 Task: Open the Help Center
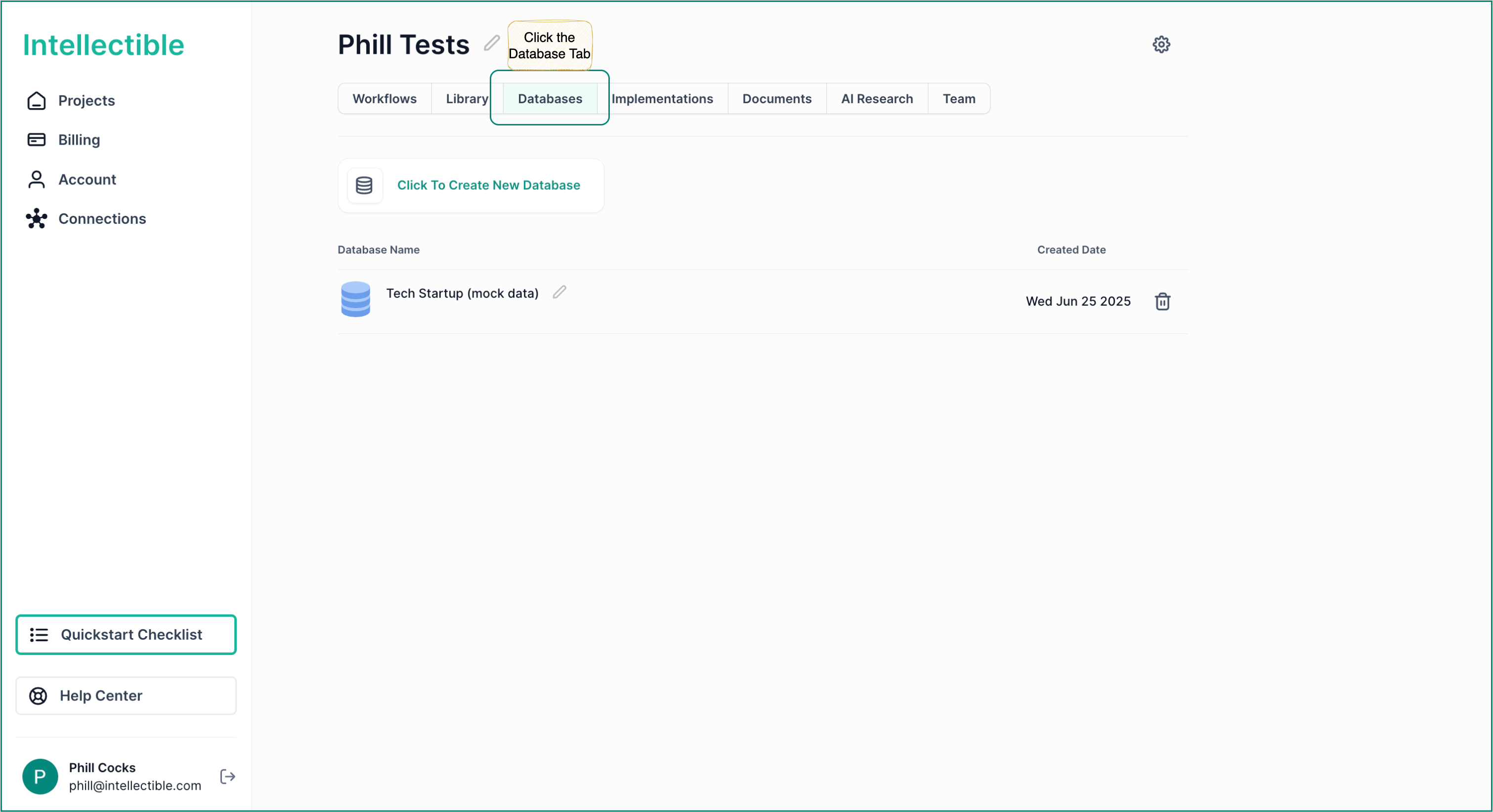pyautogui.click(x=126, y=695)
